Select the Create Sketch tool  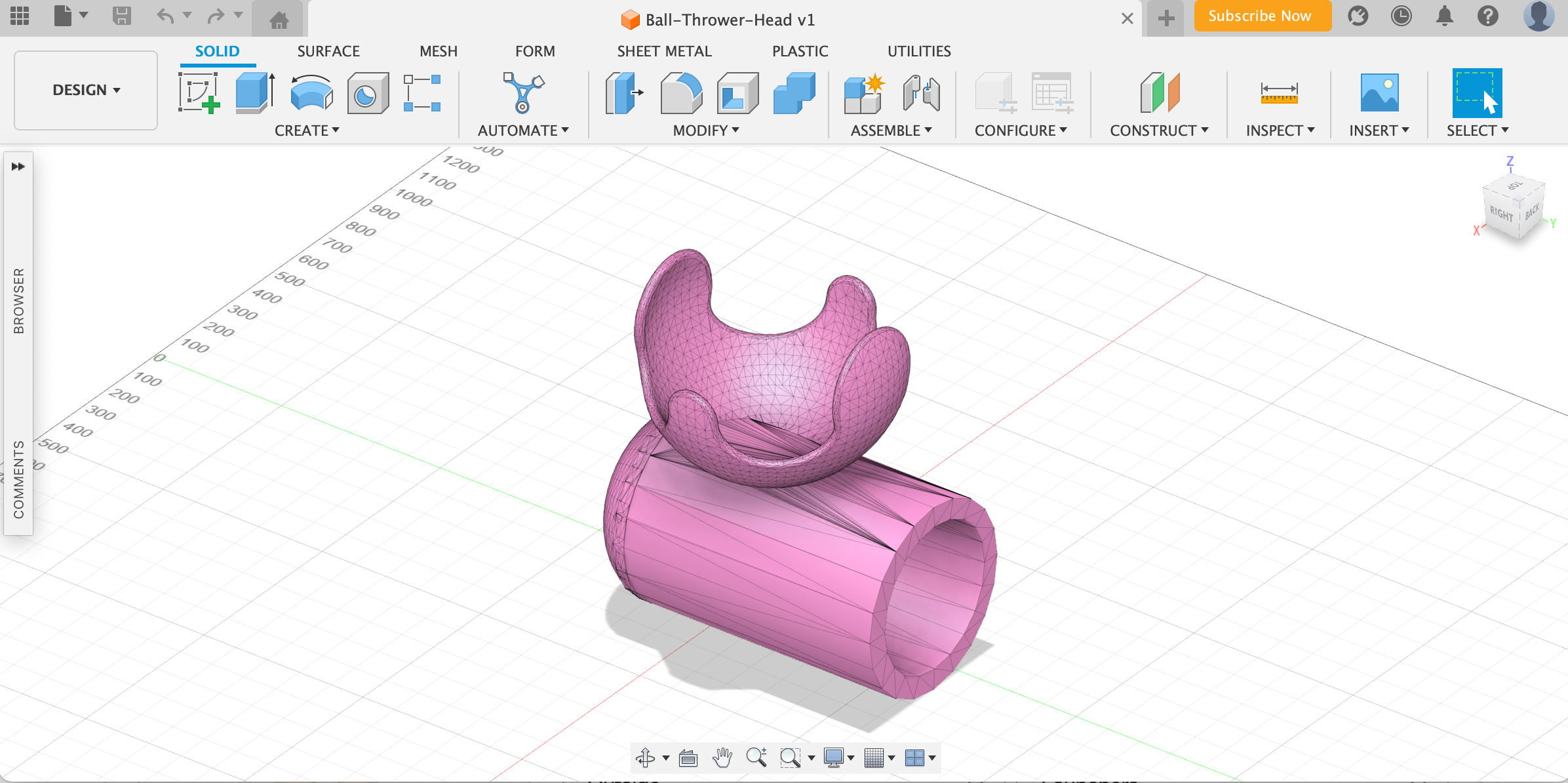click(x=199, y=94)
